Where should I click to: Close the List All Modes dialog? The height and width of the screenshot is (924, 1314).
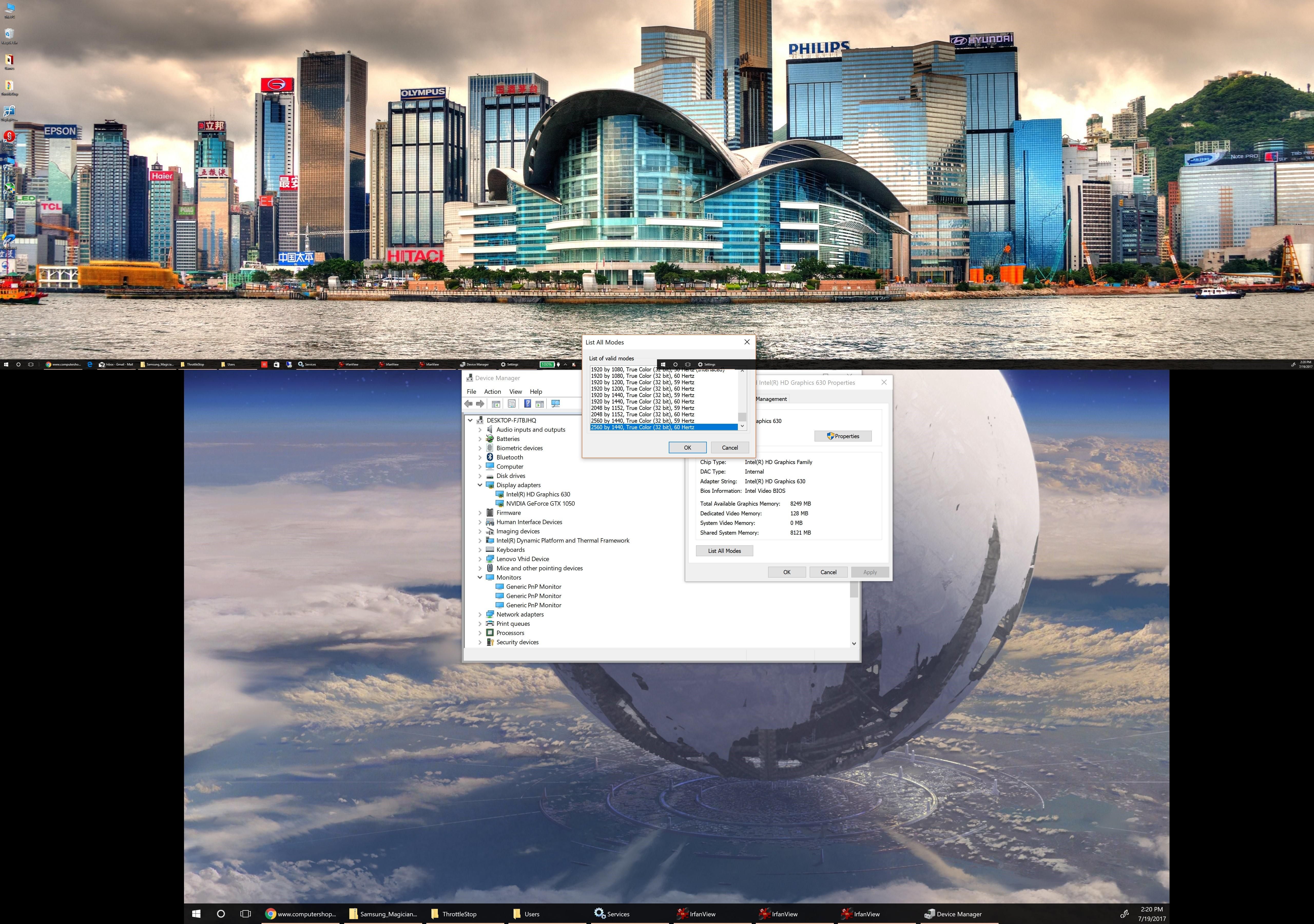(746, 342)
